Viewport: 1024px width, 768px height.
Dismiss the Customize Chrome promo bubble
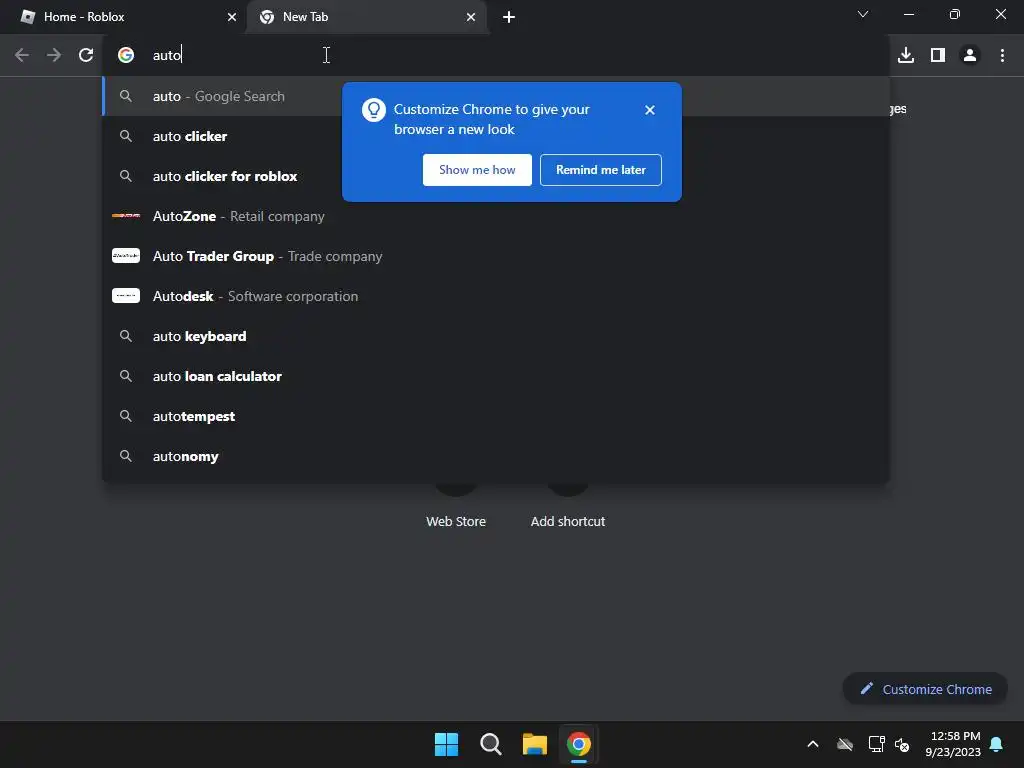(x=650, y=110)
